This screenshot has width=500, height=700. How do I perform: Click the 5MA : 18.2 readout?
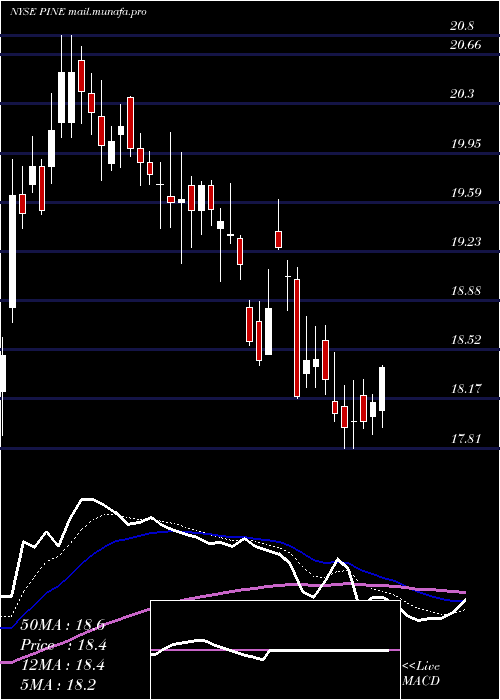pos(58,684)
